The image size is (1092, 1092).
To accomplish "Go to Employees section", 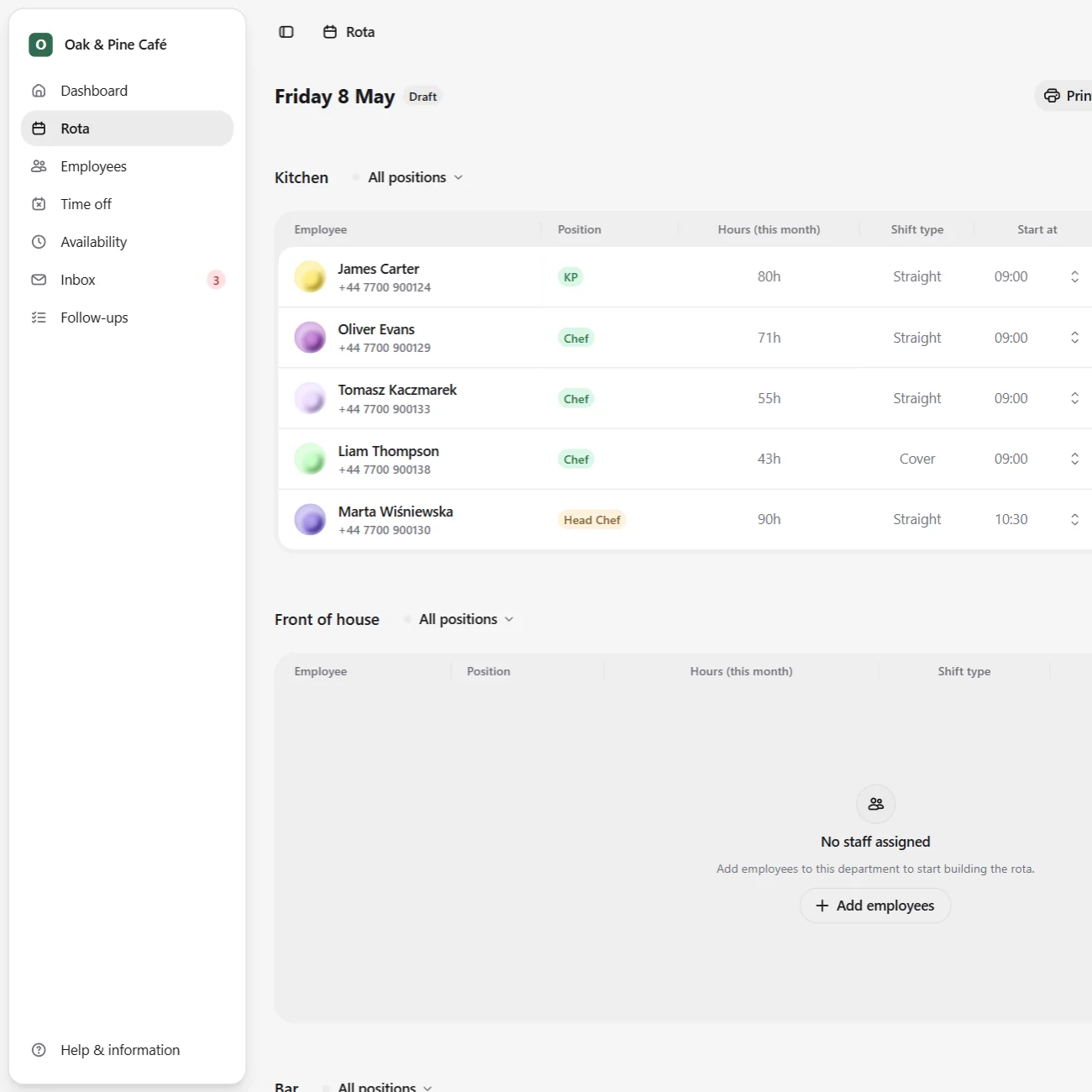I will click(127, 166).
